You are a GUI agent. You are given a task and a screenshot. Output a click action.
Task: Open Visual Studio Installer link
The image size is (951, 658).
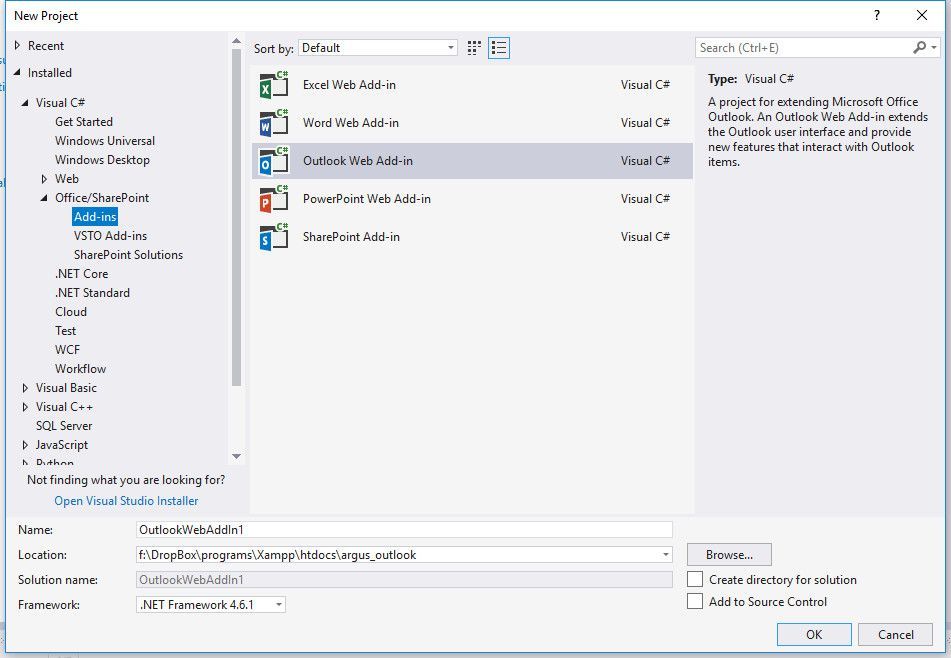pyautogui.click(x=126, y=501)
